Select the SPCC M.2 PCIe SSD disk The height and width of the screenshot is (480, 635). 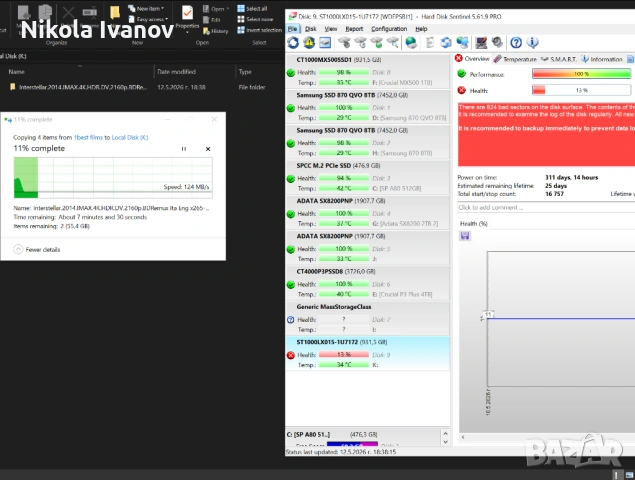pyautogui.click(x=368, y=177)
